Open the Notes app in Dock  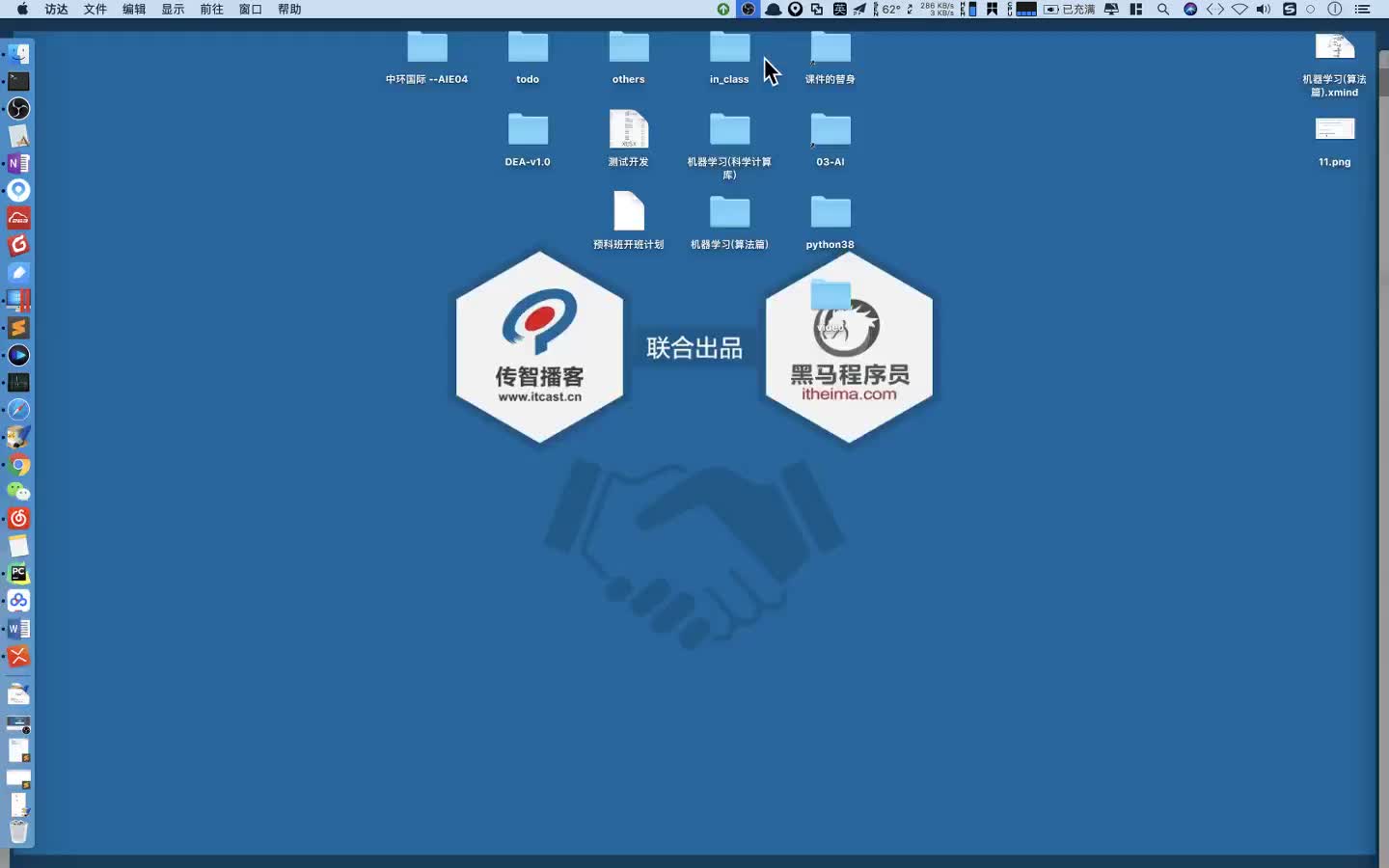[18, 546]
